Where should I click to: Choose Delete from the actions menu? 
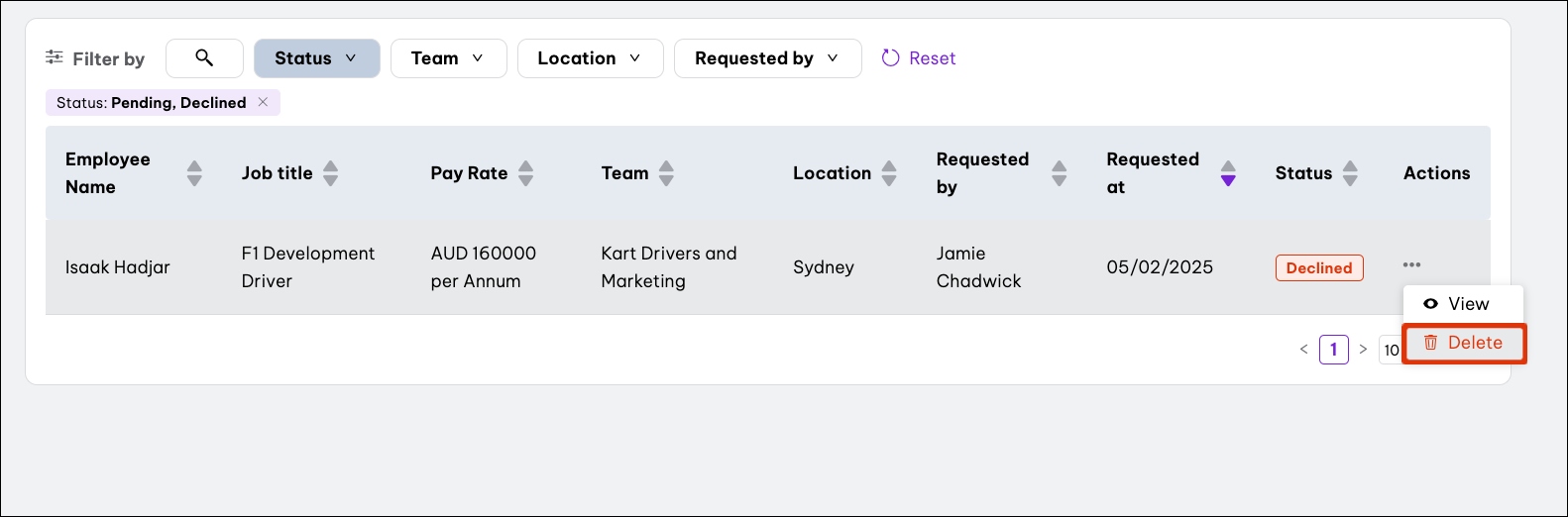pos(1464,343)
